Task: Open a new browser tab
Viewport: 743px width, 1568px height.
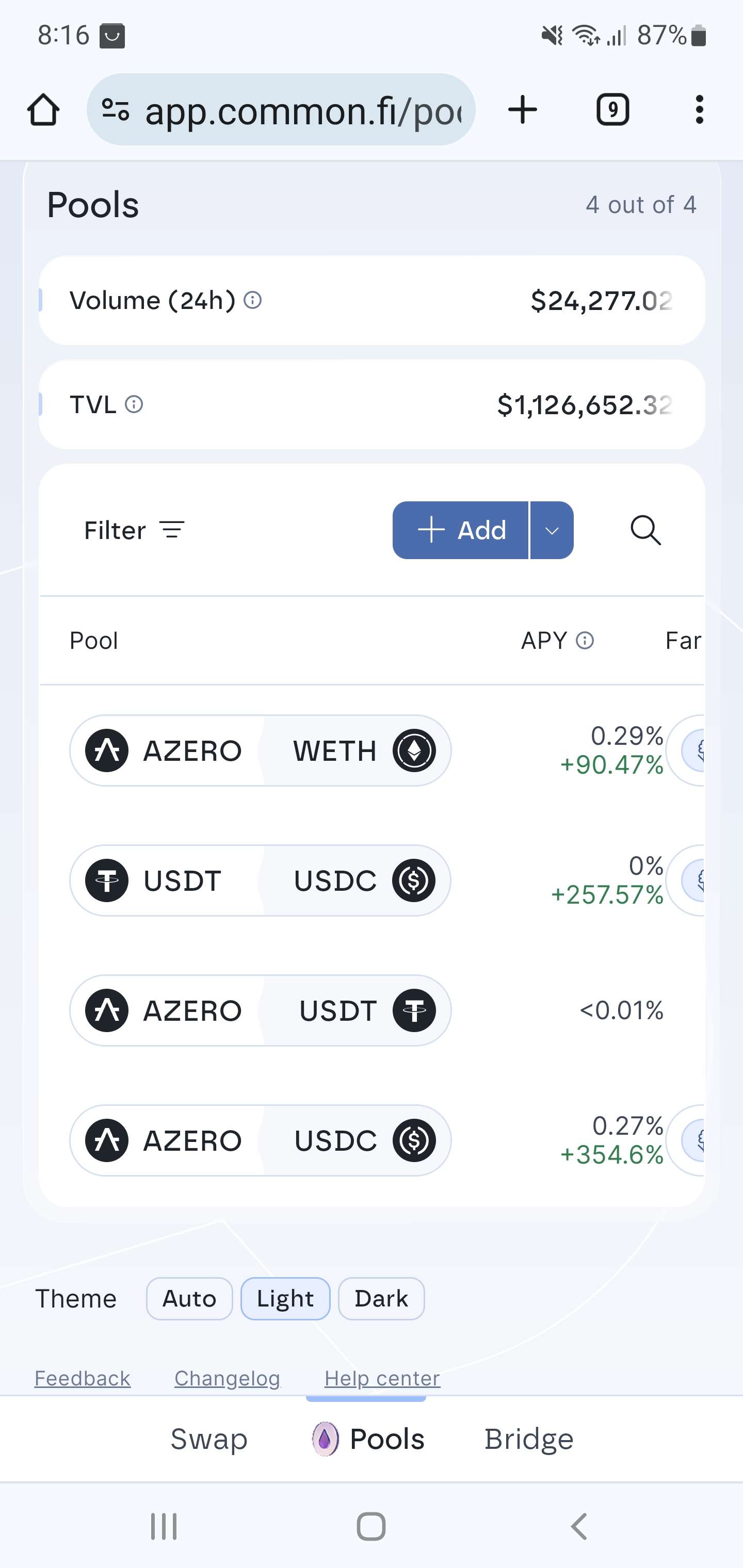Action: pos(523,110)
